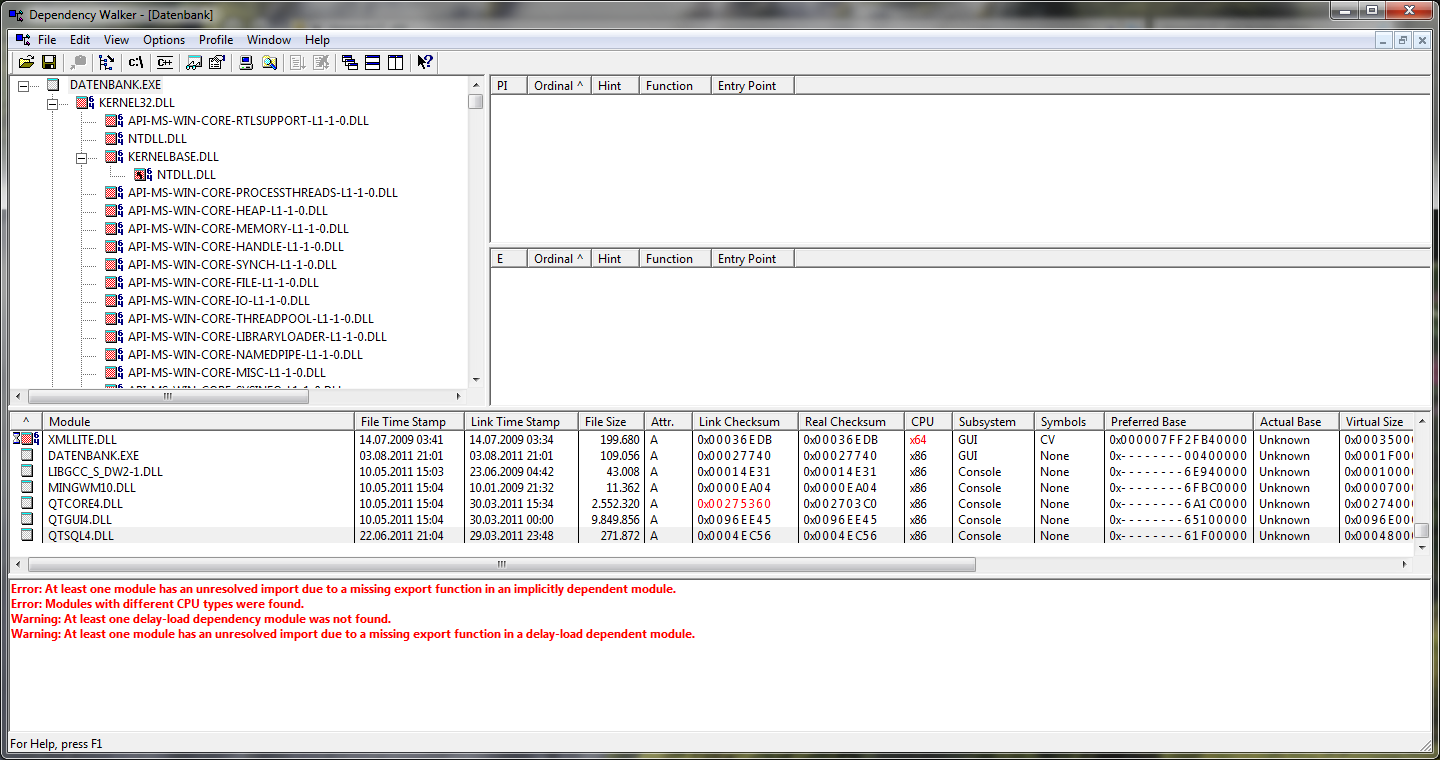Open the System Information computer icon
Screen dimensions: 1440x760
click(x=245, y=62)
